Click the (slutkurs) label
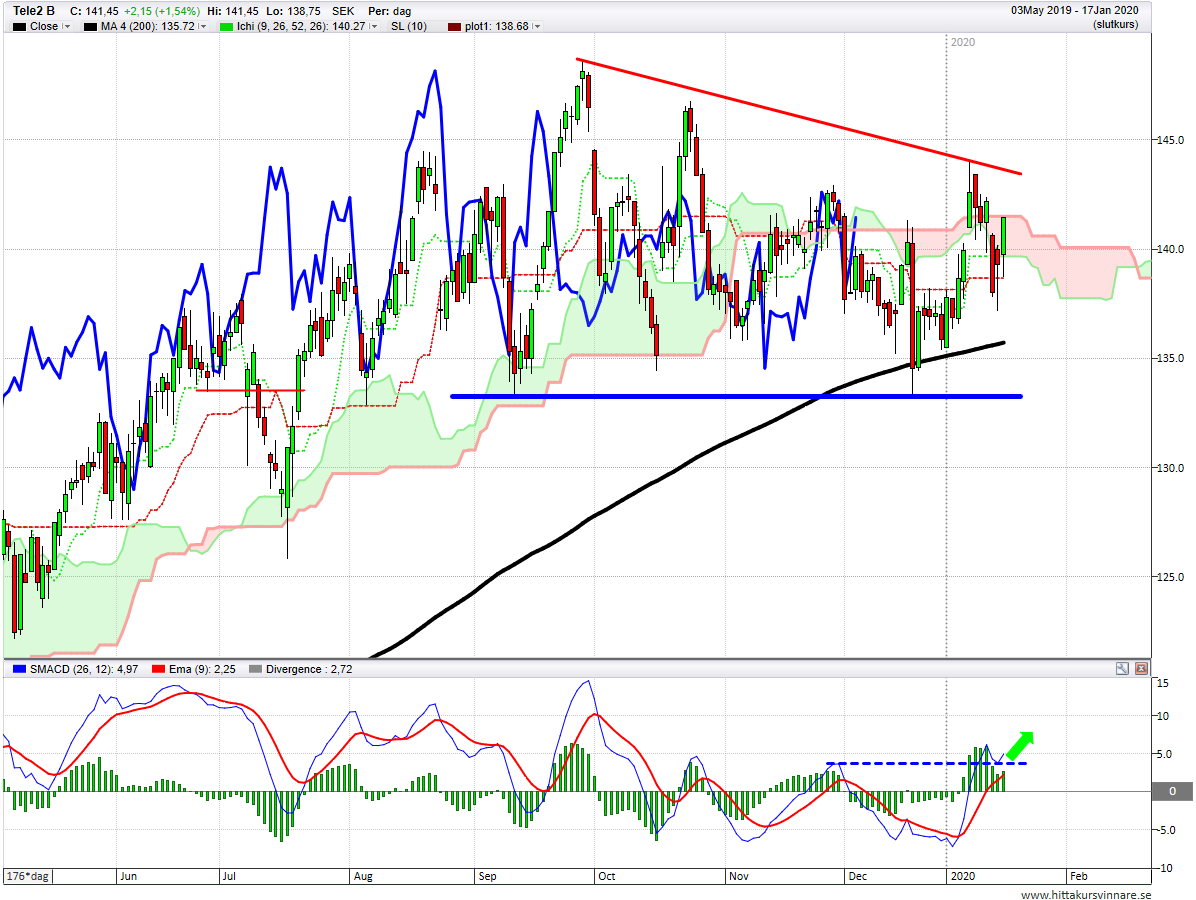Image resolution: width=1196 pixels, height=900 pixels. pos(1115,24)
